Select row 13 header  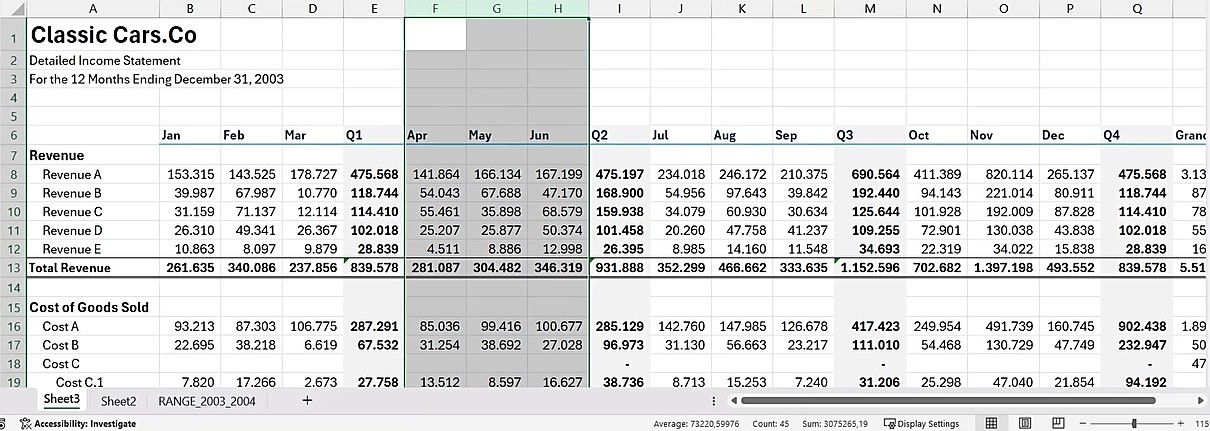tap(13, 267)
